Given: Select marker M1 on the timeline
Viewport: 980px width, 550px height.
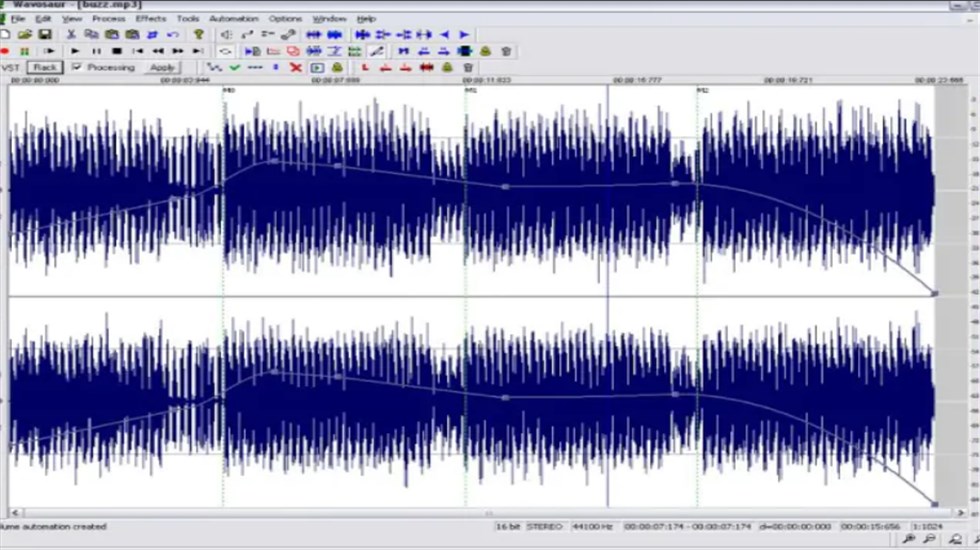Looking at the screenshot, I should (x=471, y=91).
